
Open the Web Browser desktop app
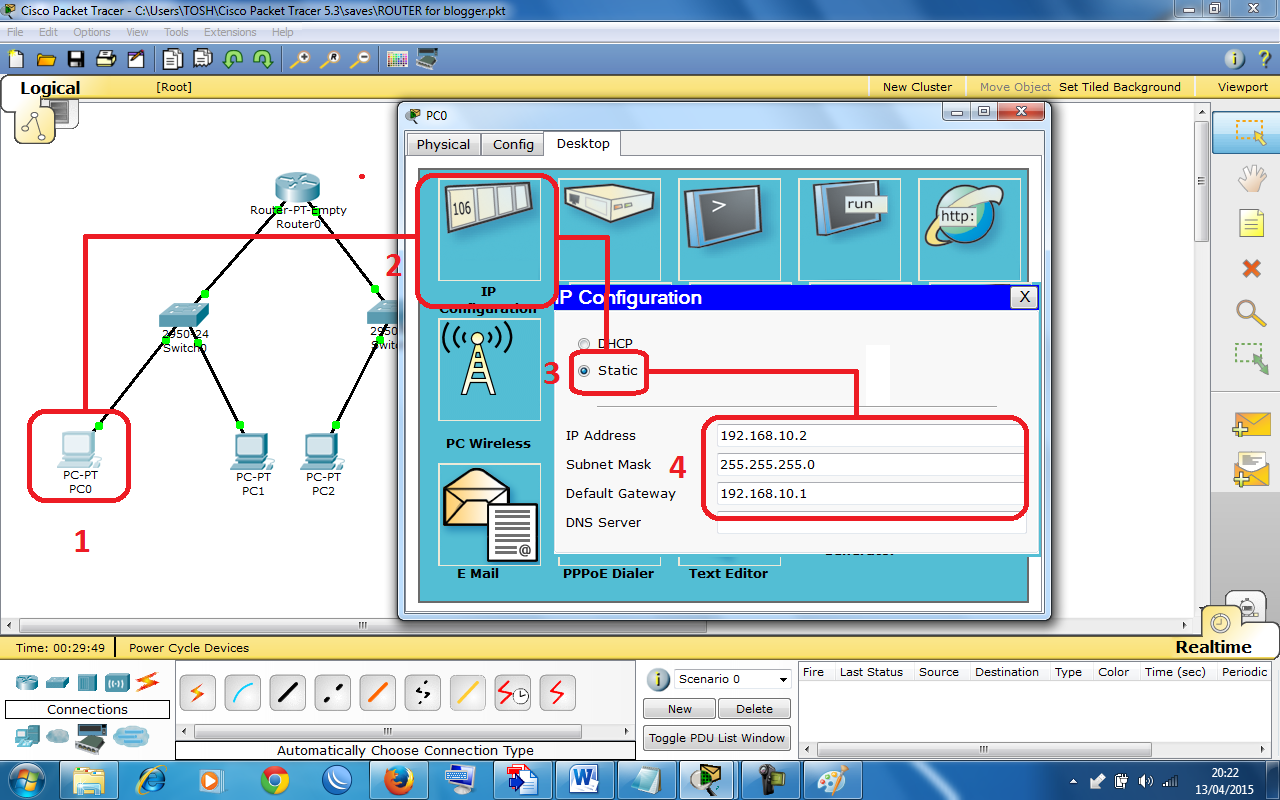point(969,230)
